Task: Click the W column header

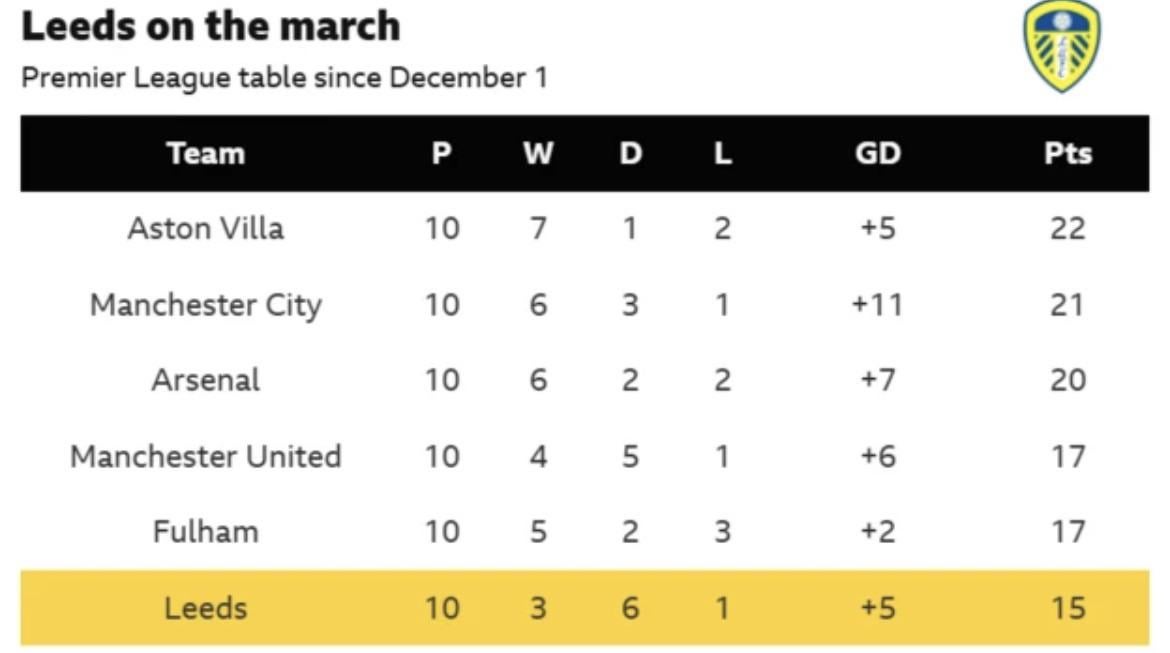Action: coord(538,153)
